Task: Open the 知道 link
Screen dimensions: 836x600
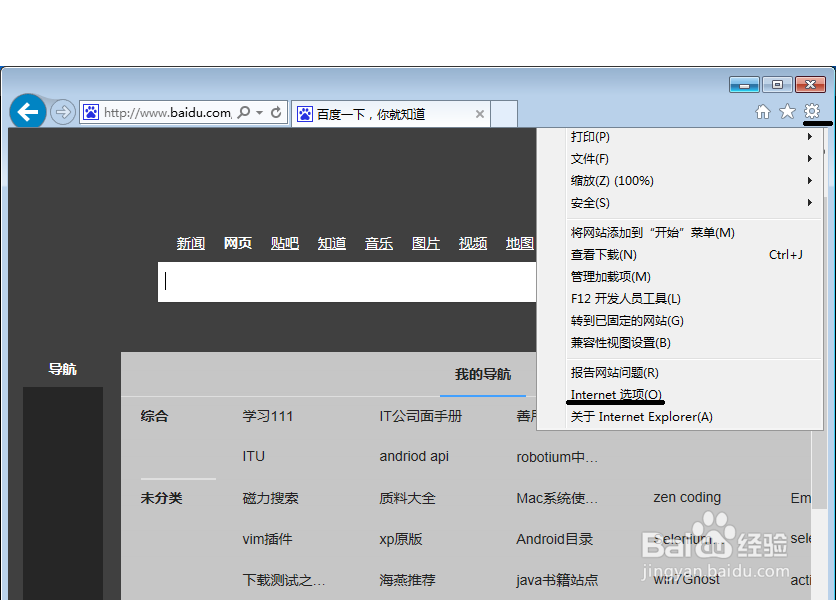Action: point(332,244)
